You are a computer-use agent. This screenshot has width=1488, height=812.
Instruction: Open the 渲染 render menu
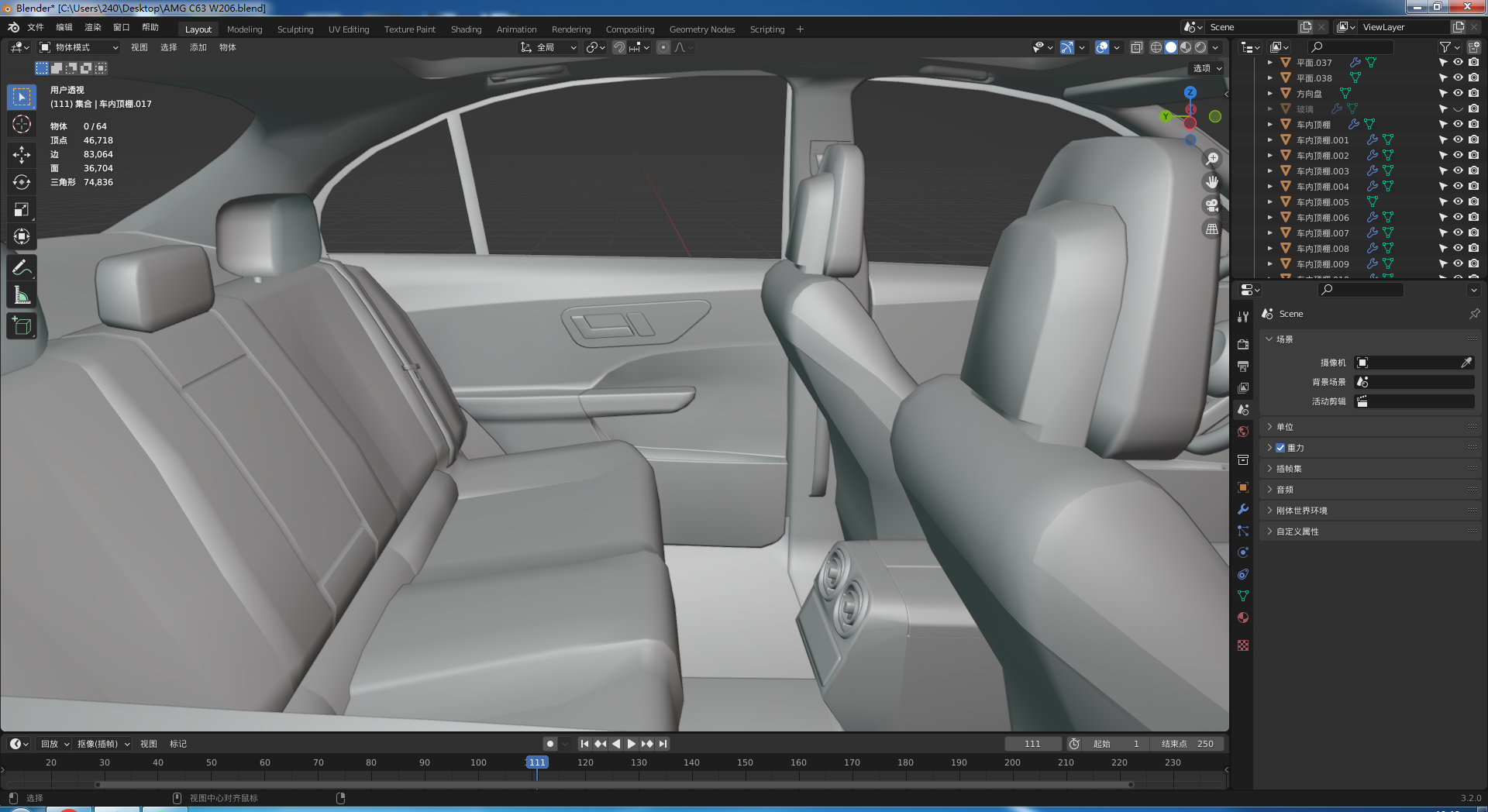click(x=93, y=27)
